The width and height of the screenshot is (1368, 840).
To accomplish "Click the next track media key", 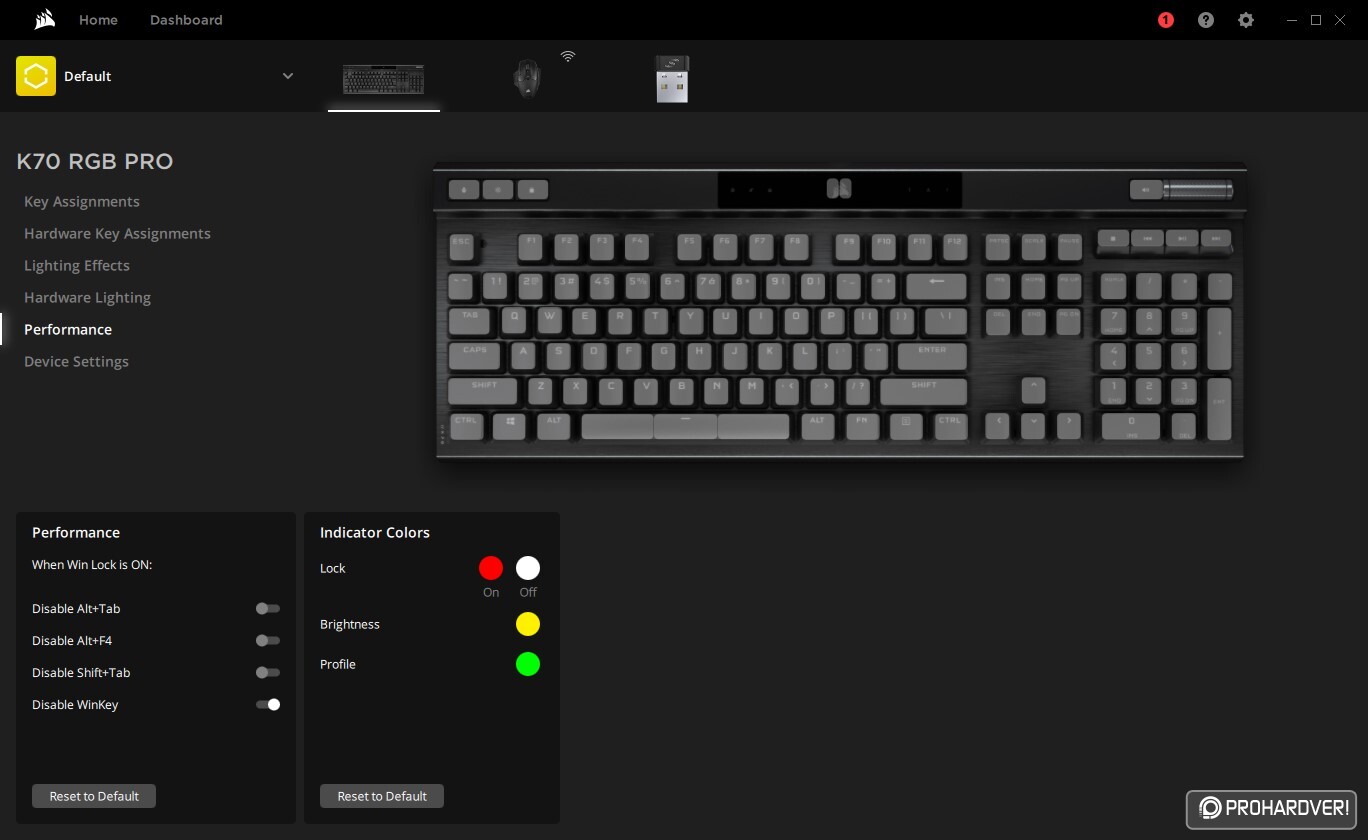I will coord(1215,239).
